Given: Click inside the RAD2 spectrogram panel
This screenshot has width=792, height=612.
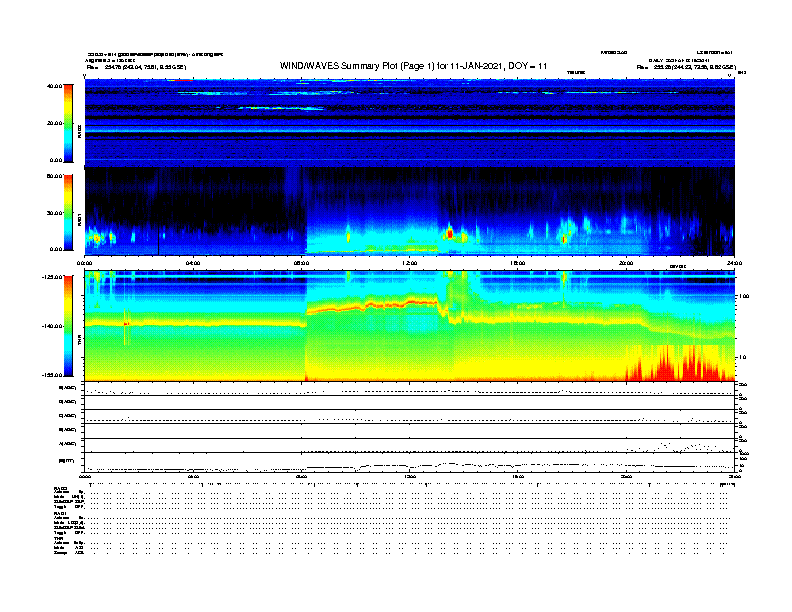Looking at the screenshot, I should click(x=410, y=123).
